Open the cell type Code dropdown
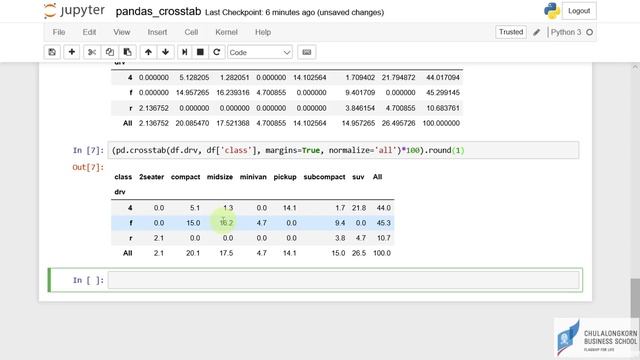 pos(260,52)
